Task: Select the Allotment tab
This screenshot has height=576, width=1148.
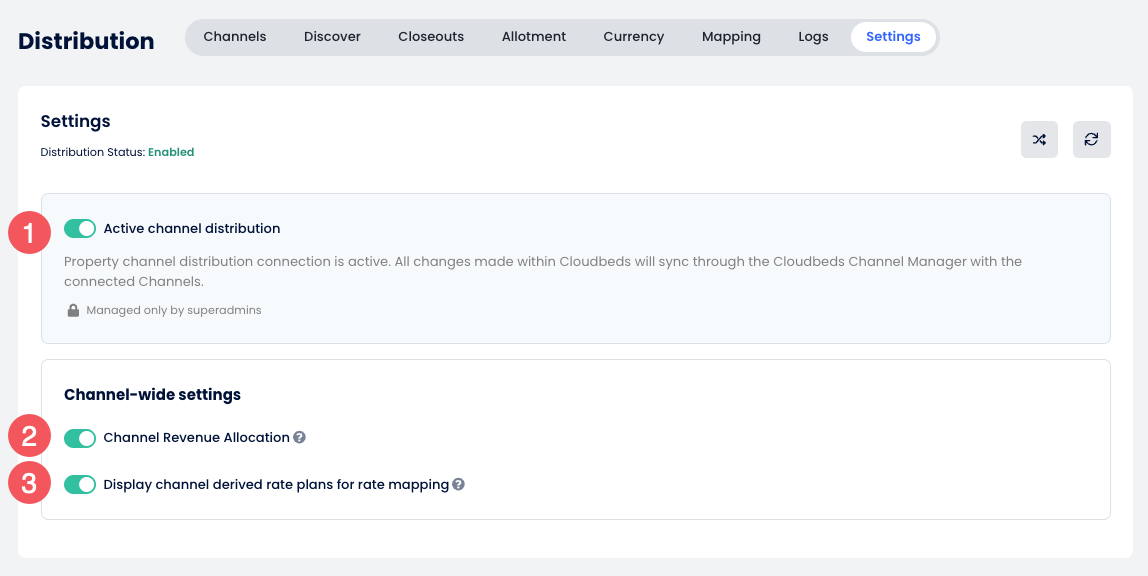Action: (534, 37)
